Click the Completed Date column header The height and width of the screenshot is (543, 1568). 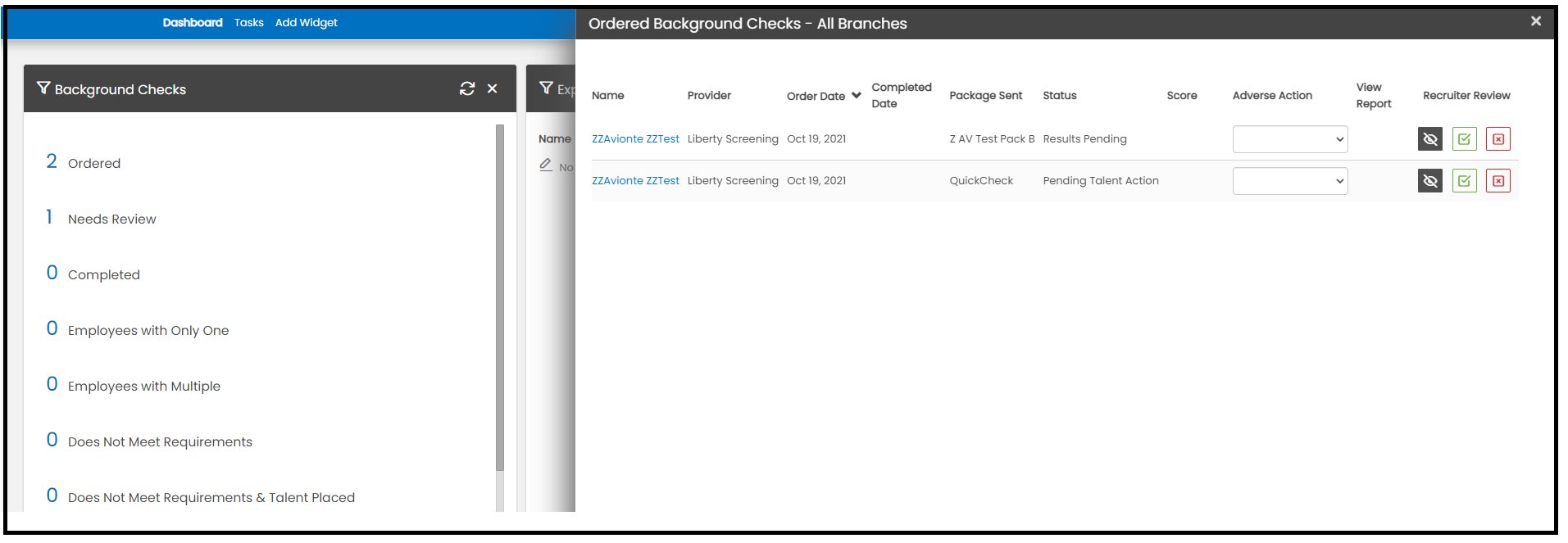[902, 96]
